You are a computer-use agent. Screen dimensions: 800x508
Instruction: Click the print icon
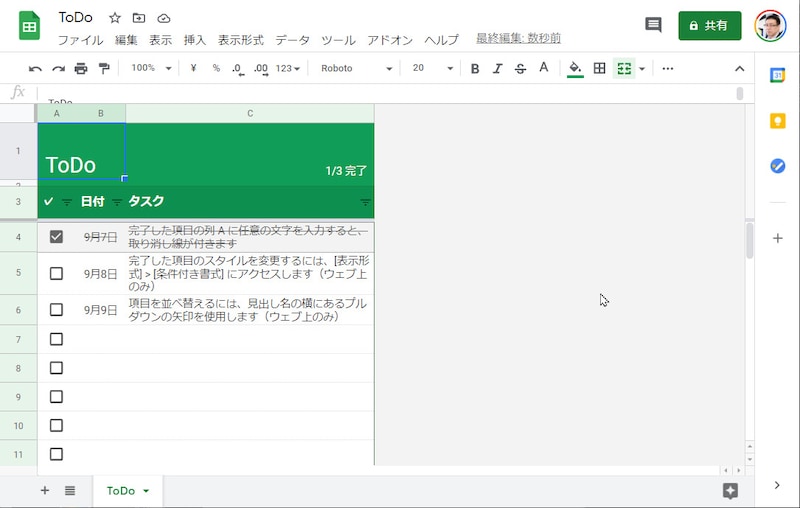point(81,68)
